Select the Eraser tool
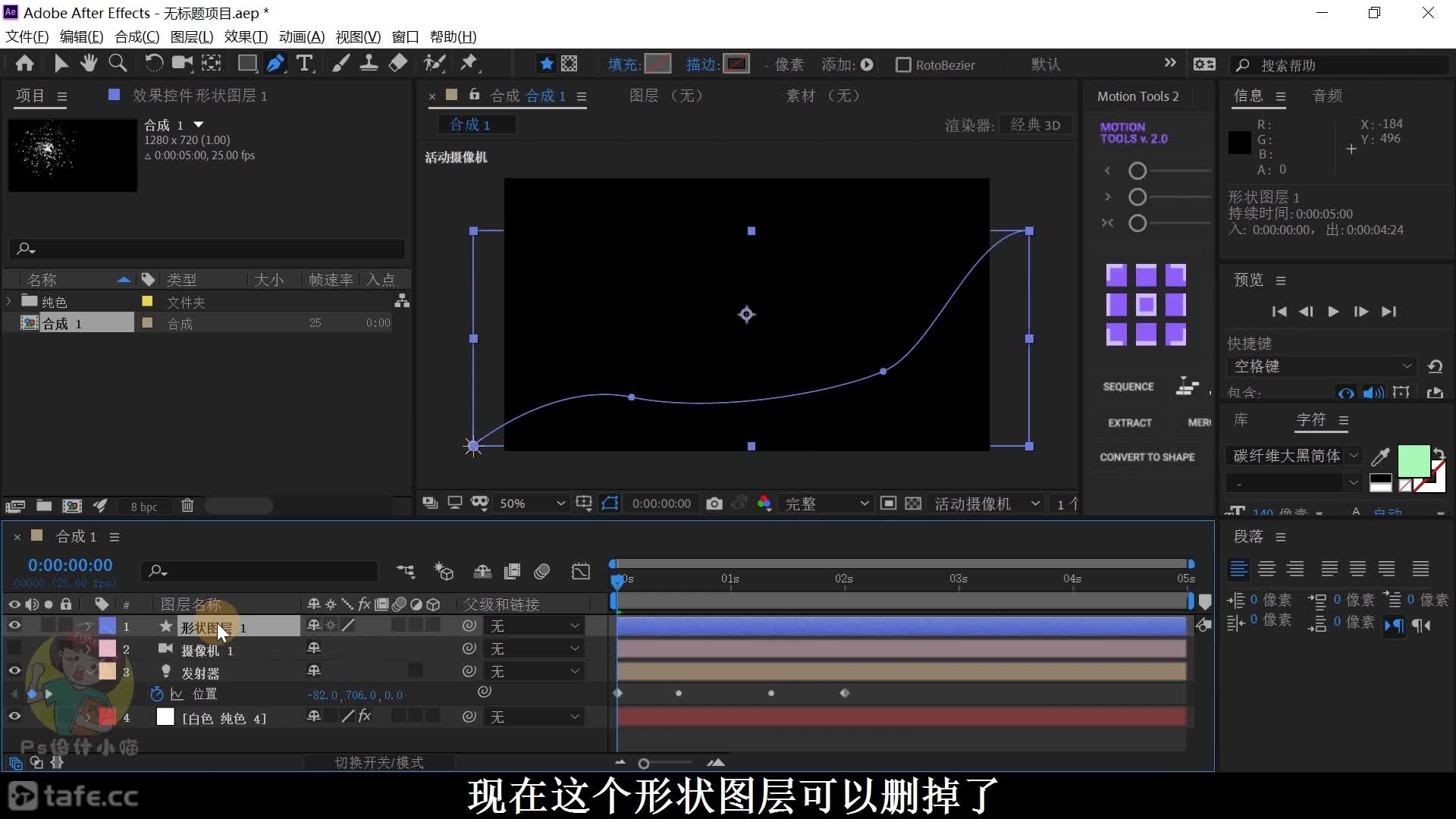 [398, 64]
